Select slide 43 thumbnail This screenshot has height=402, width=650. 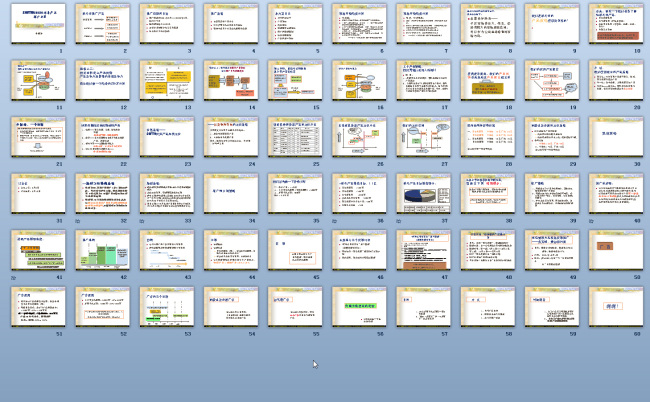tap(167, 250)
